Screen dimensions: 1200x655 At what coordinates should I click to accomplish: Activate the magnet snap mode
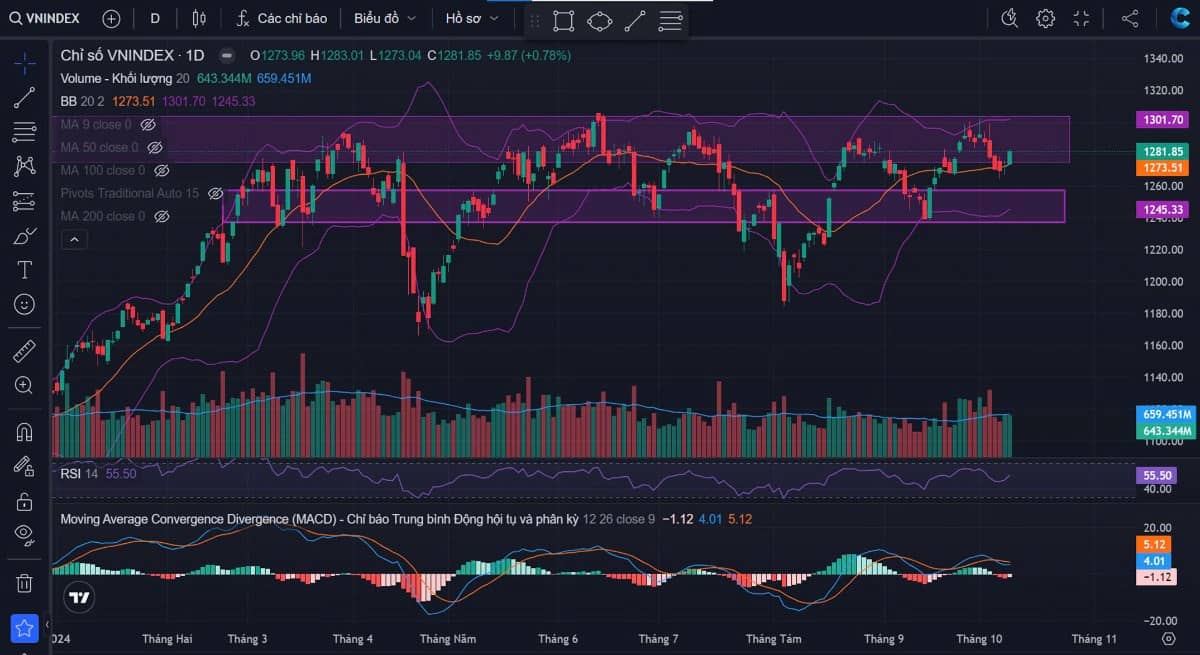(x=25, y=433)
